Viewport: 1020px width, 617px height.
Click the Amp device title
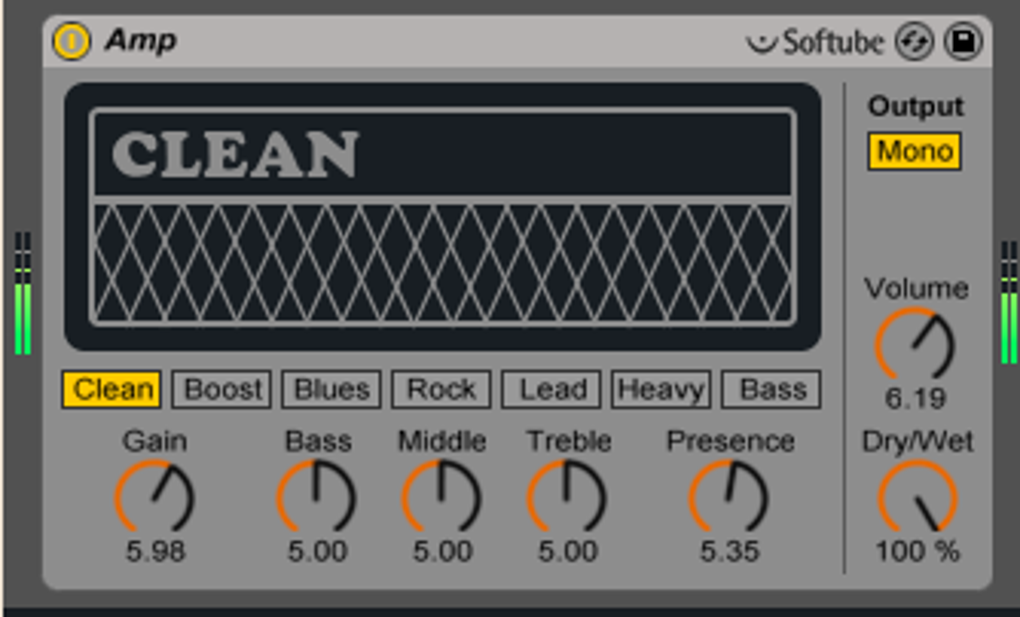point(141,40)
